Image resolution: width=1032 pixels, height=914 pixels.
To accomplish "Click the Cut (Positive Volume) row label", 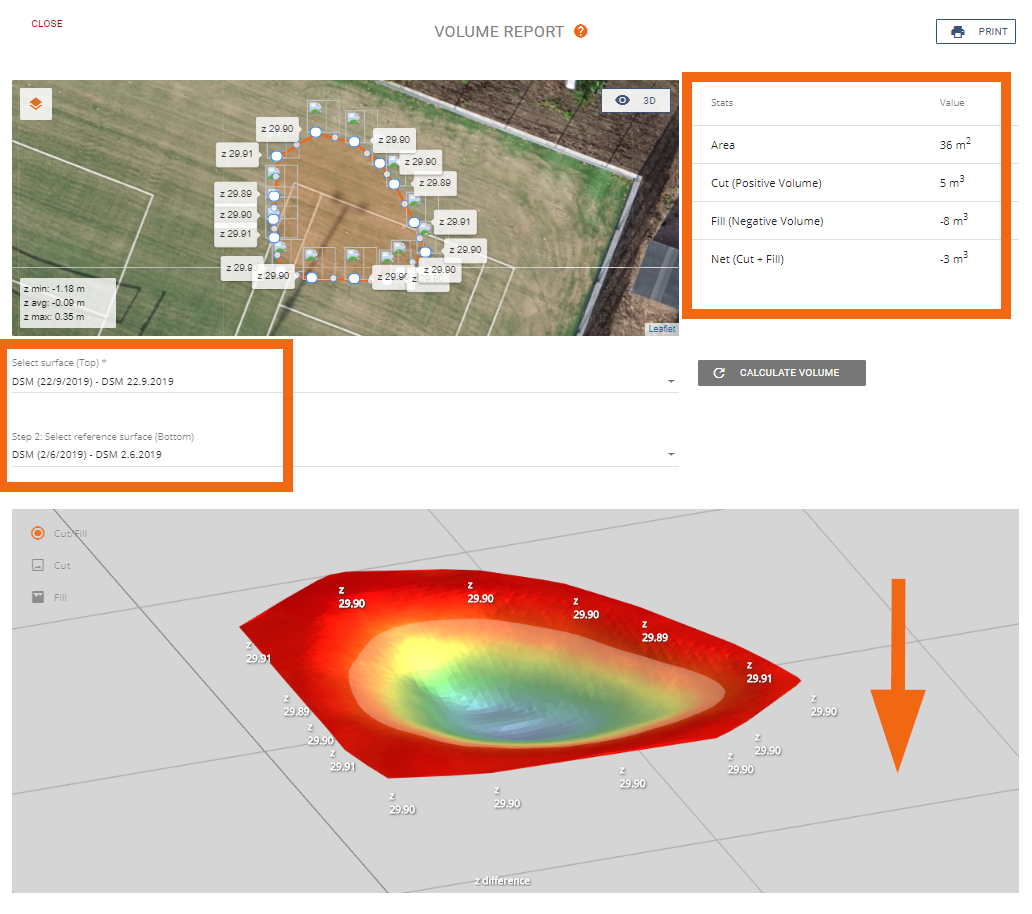I will coord(766,183).
